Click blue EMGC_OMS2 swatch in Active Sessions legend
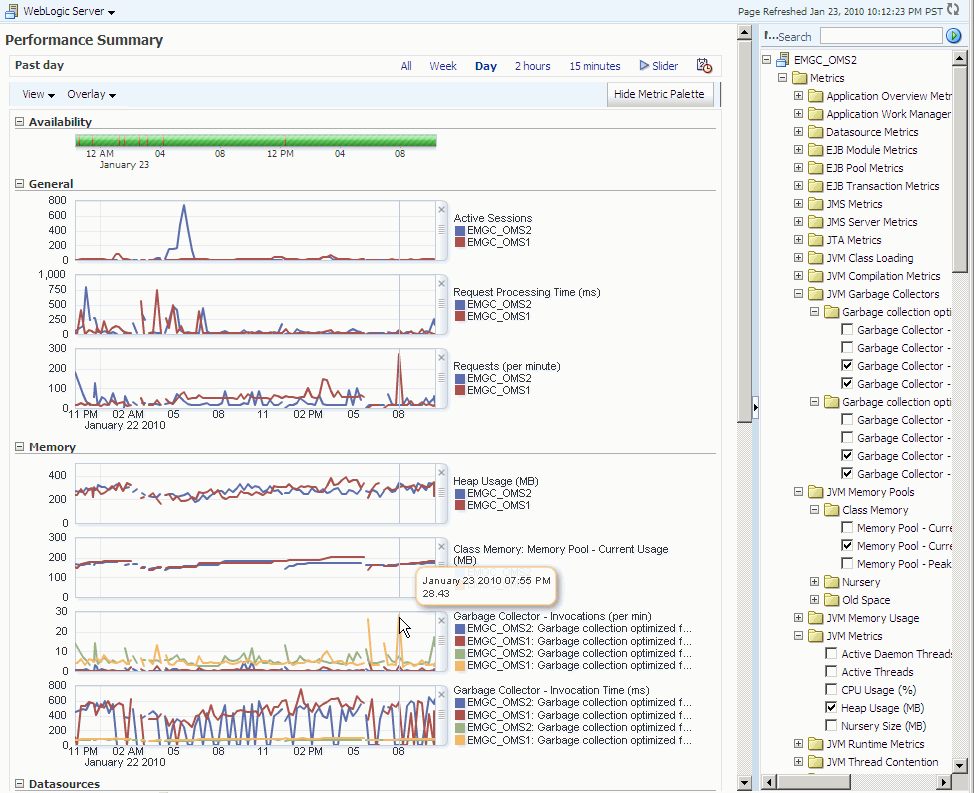This screenshot has height=793, width=974. pyautogui.click(x=460, y=230)
